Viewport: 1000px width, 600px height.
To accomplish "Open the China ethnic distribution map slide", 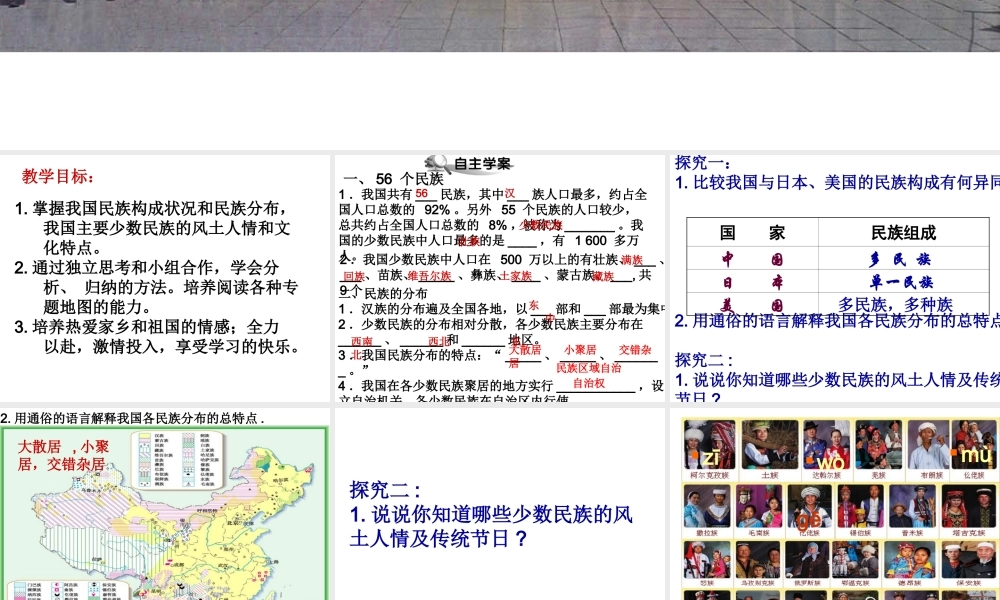I will pos(165,504).
